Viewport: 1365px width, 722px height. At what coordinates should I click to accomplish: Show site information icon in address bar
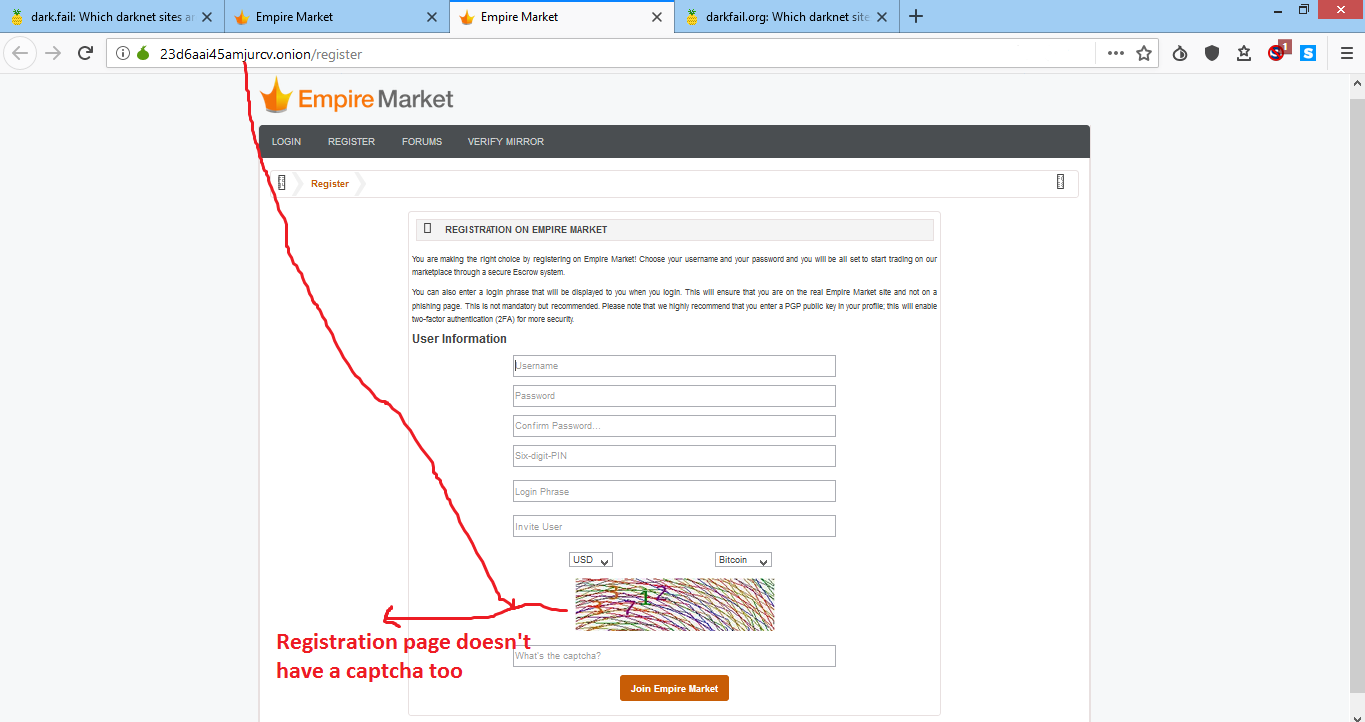[x=123, y=54]
